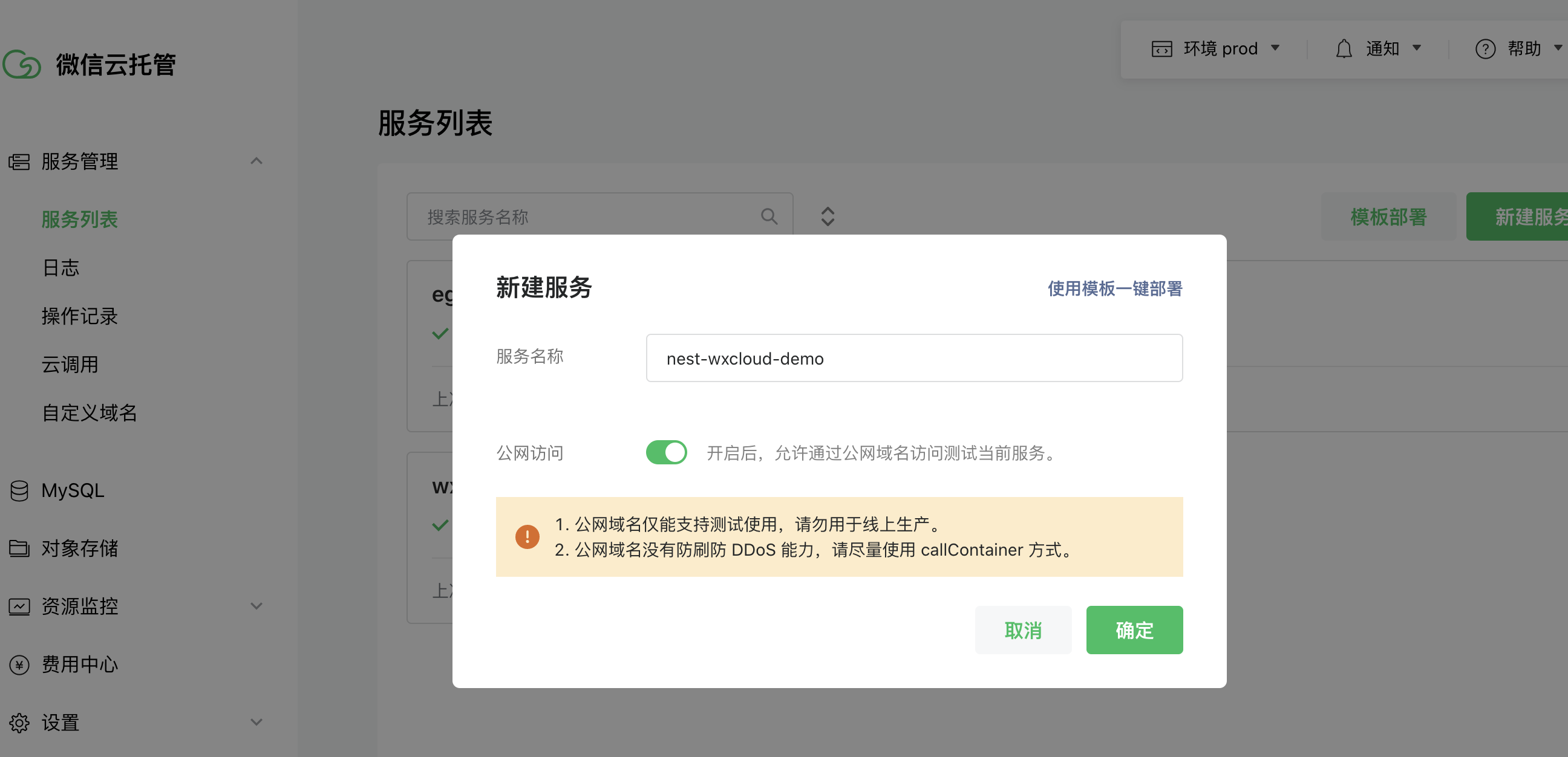This screenshot has height=757, width=1568.
Task: Click the 服务名称 input field
Action: [914, 358]
